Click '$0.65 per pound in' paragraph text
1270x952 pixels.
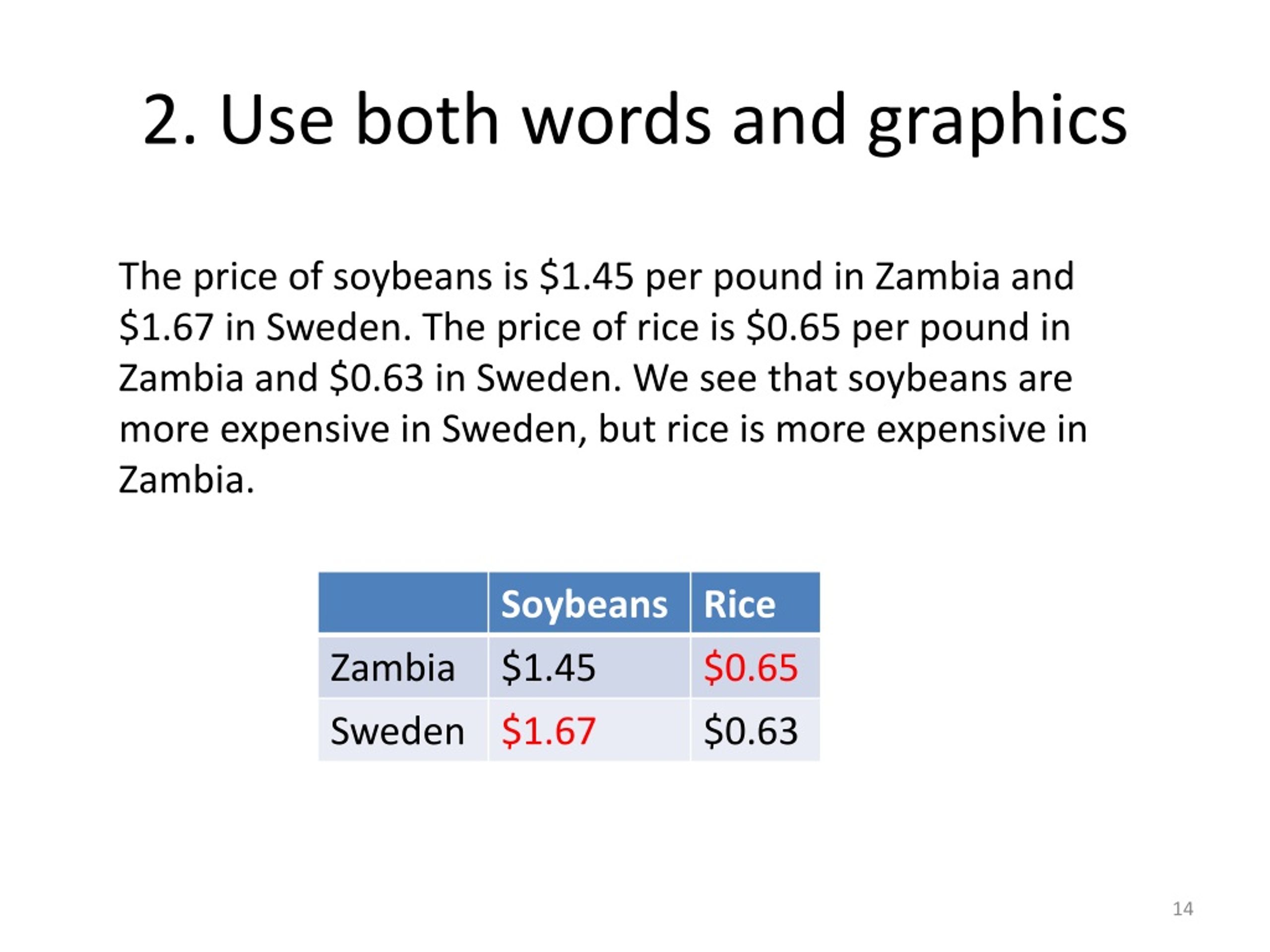908,328
